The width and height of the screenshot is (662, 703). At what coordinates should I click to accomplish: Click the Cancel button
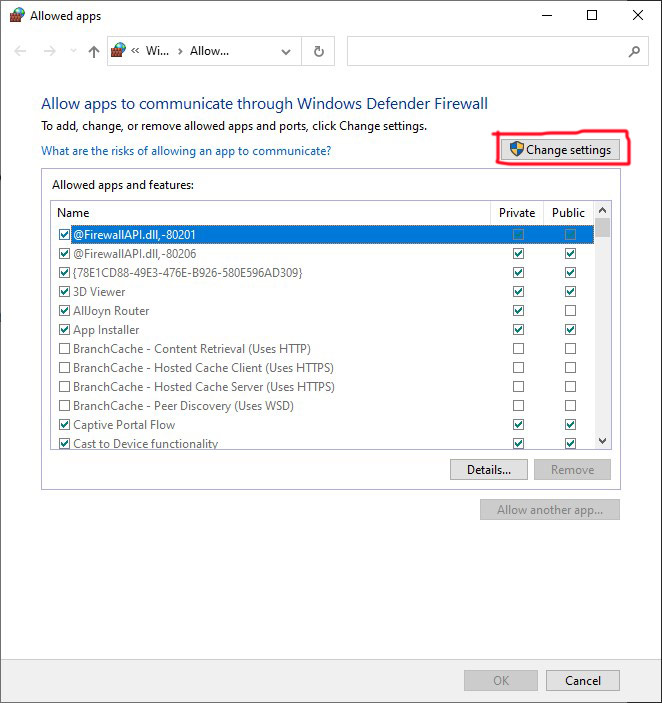pos(583,681)
